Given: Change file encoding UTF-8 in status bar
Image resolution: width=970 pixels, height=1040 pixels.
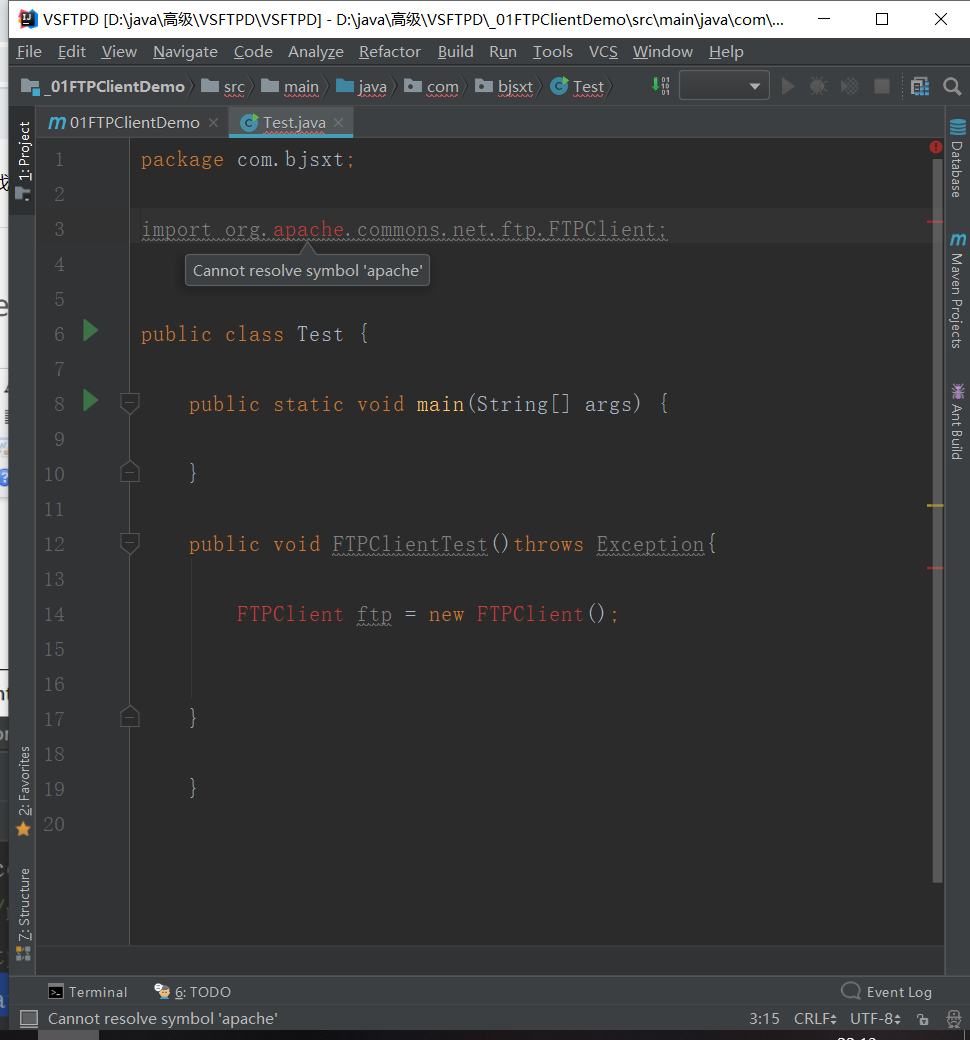Looking at the screenshot, I should click(875, 1018).
